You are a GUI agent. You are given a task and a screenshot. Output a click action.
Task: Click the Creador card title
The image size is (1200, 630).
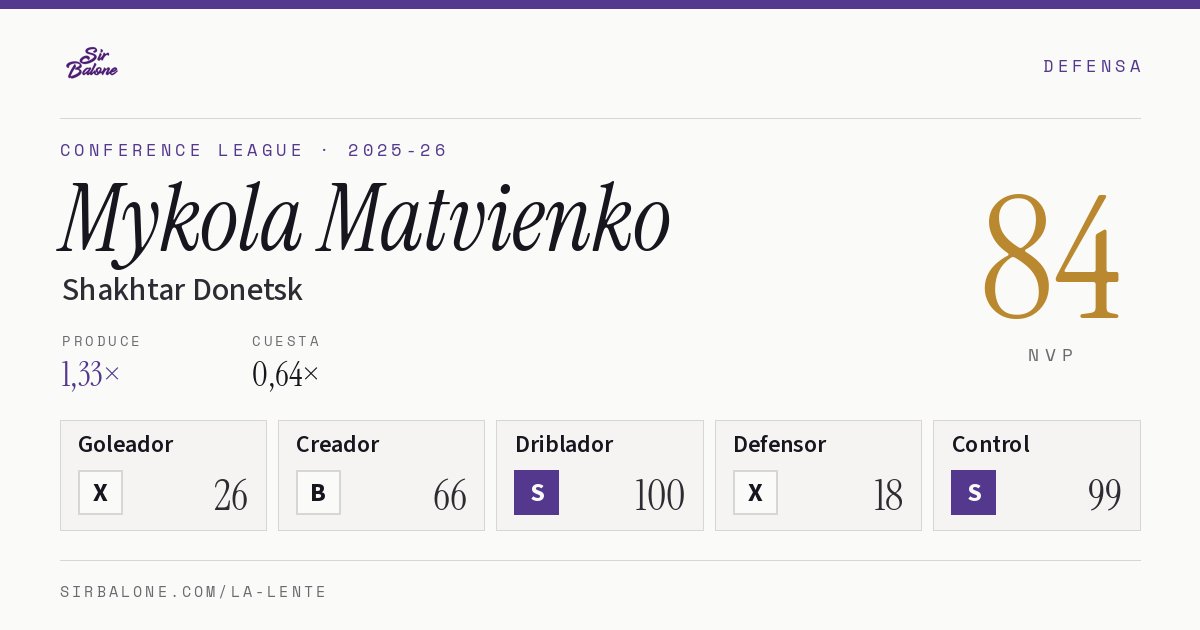coord(338,444)
